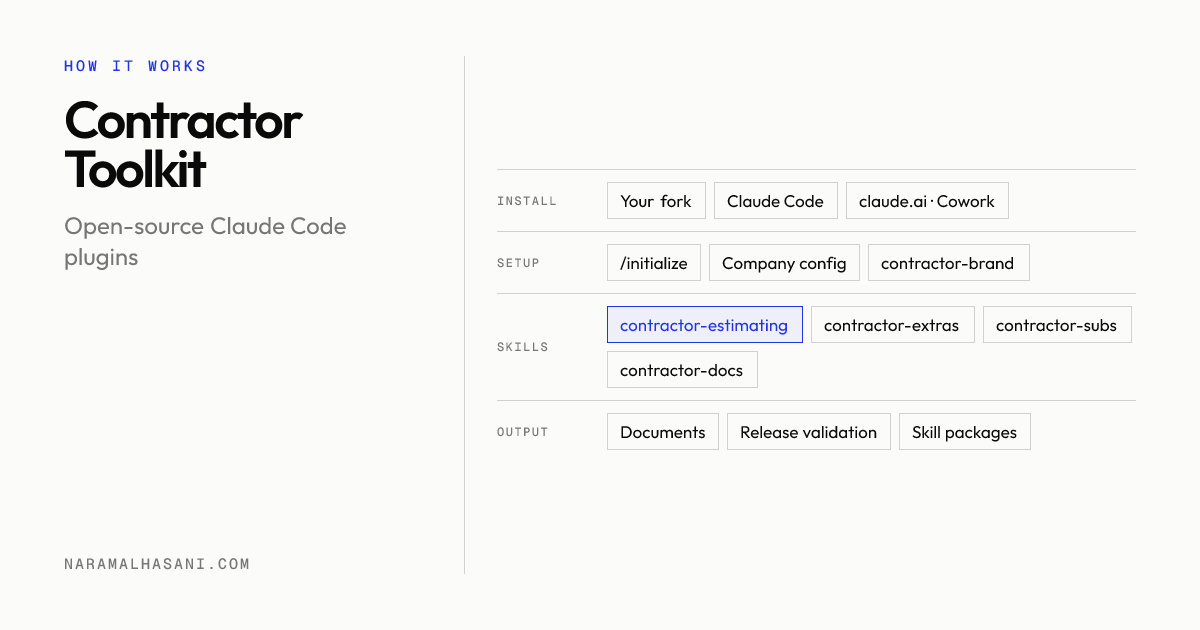Click the 'SETUP' row label
The width and height of the screenshot is (1200, 630).
(x=518, y=263)
